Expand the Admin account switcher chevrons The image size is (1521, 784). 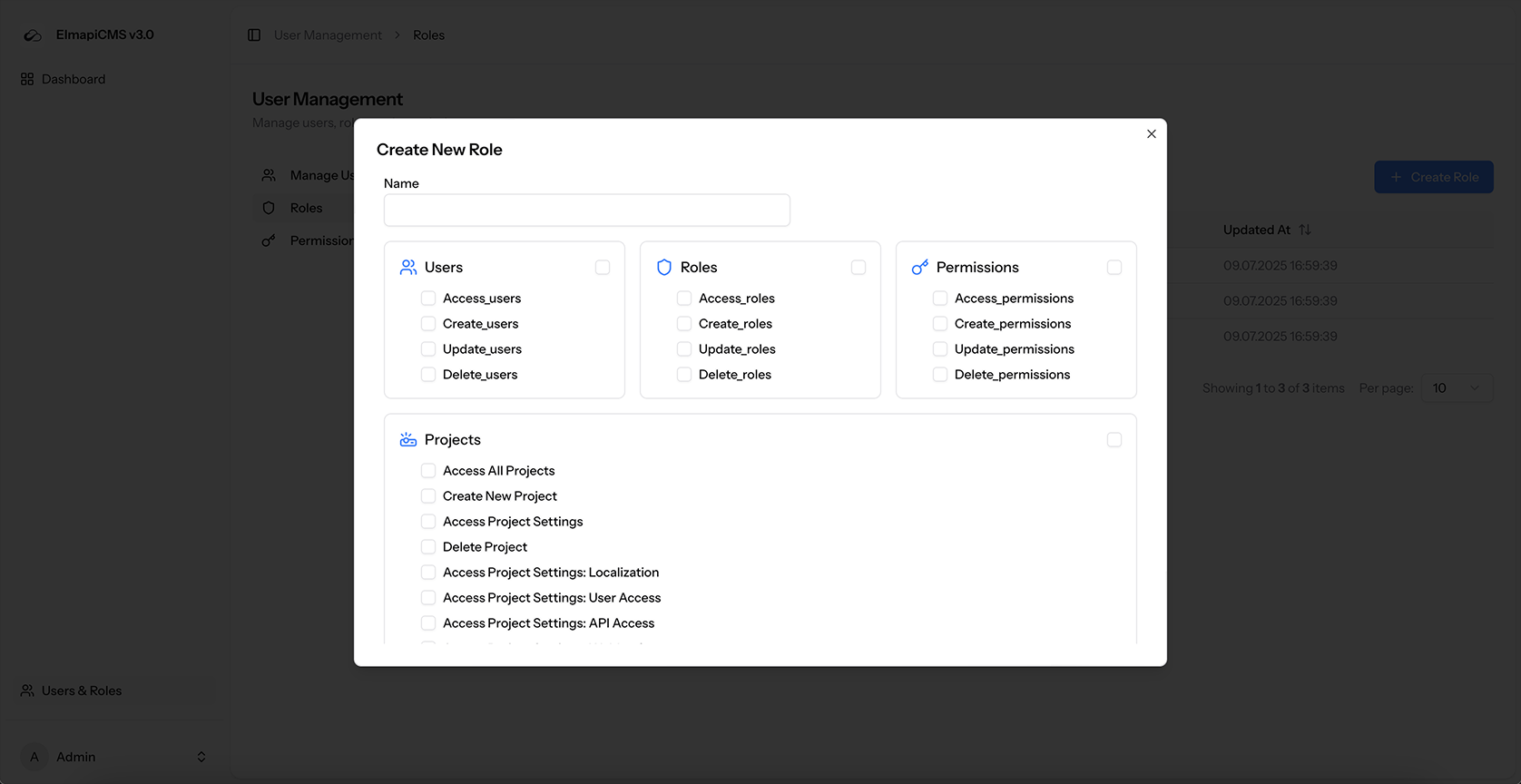click(201, 757)
